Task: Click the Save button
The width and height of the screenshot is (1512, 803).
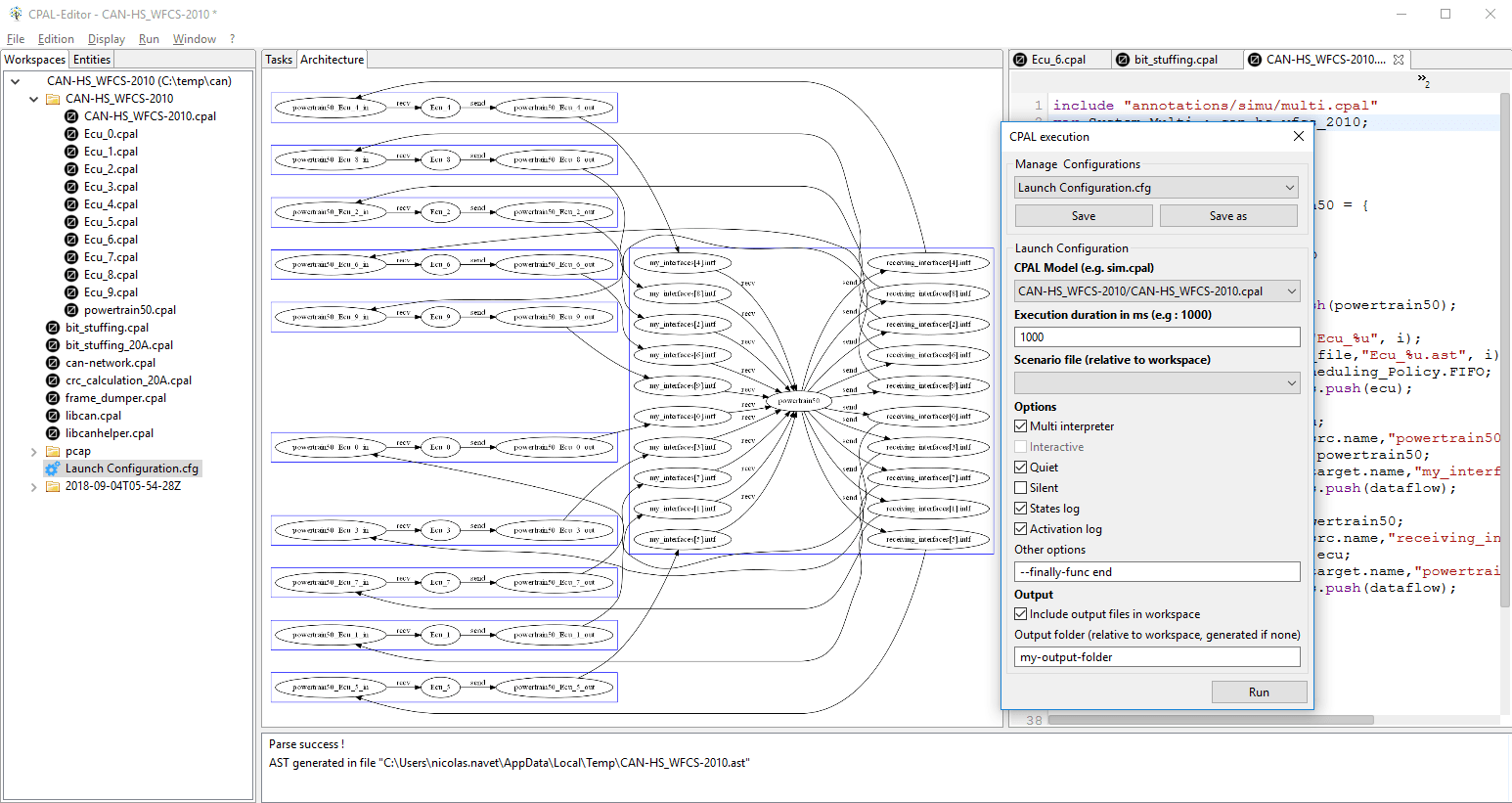Action: point(1084,216)
